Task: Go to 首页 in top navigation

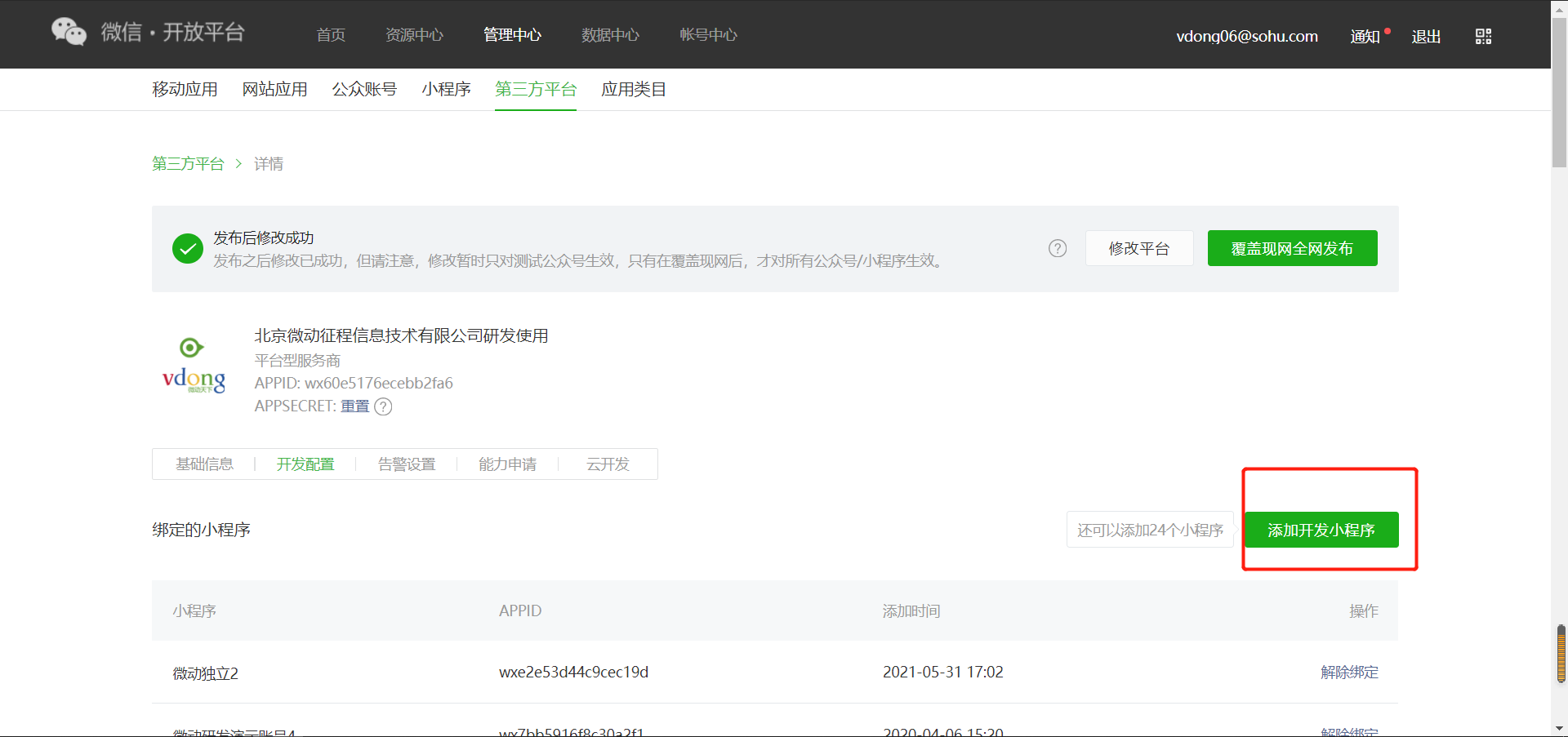Action: [331, 34]
